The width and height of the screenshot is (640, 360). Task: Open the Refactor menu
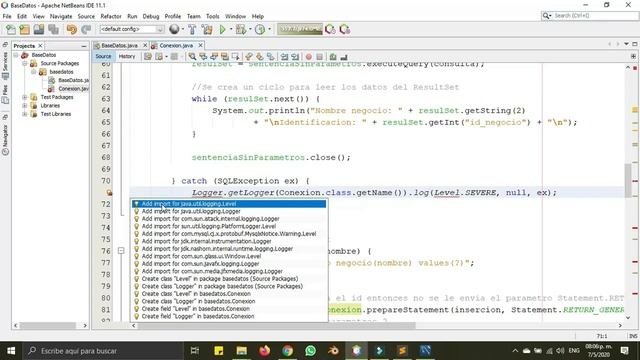111,16
